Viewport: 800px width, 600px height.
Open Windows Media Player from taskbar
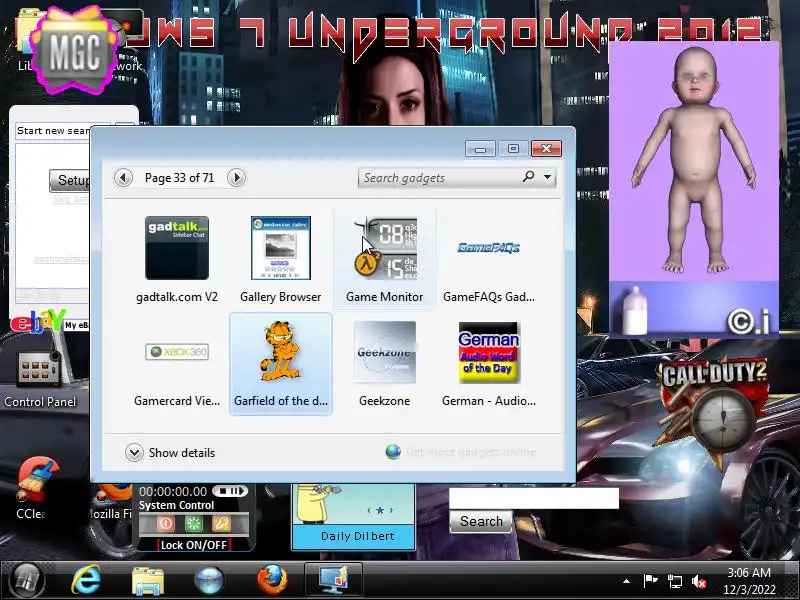(209, 581)
